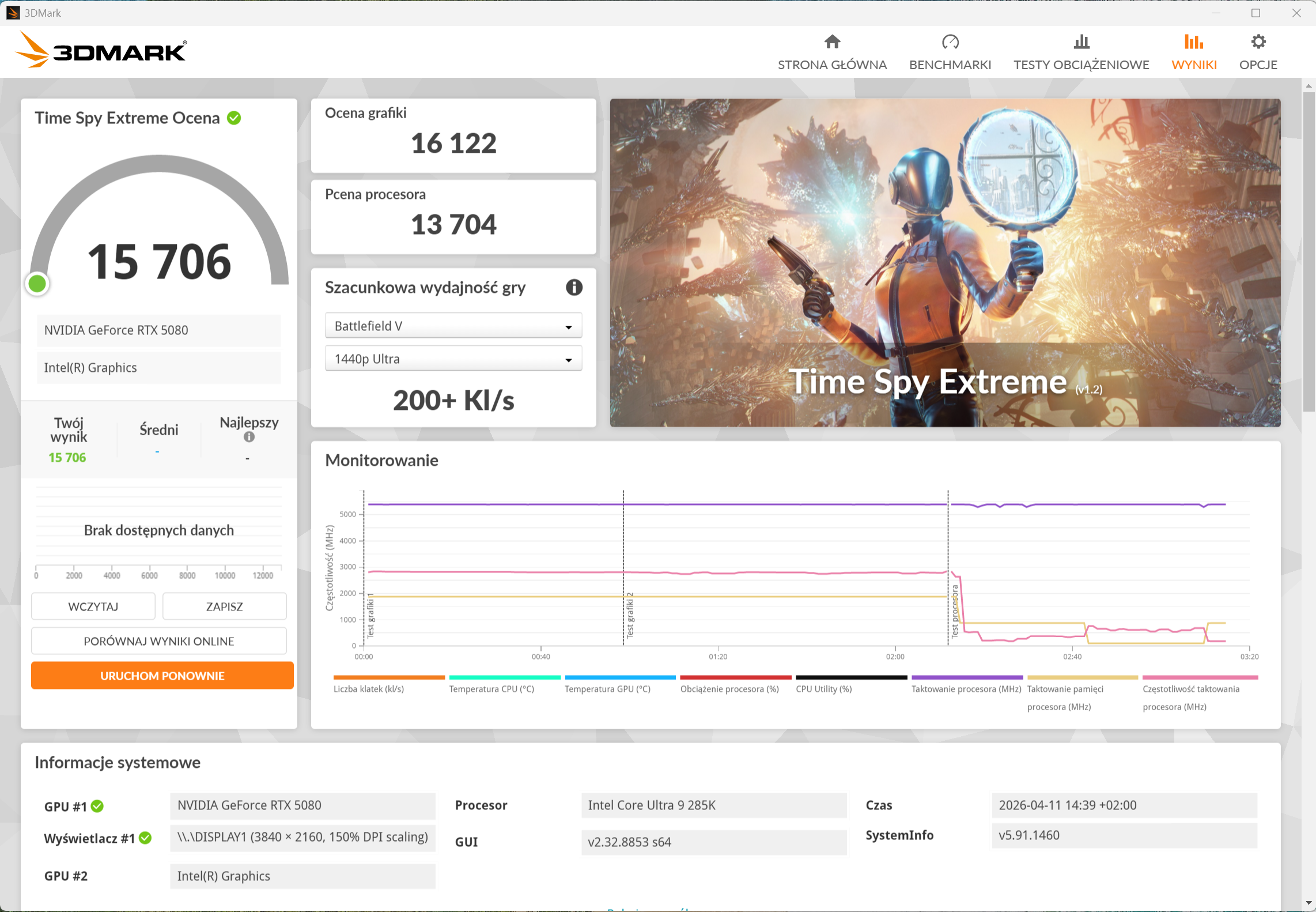Expand the 1440p Ultra resolution dropdown

point(453,359)
